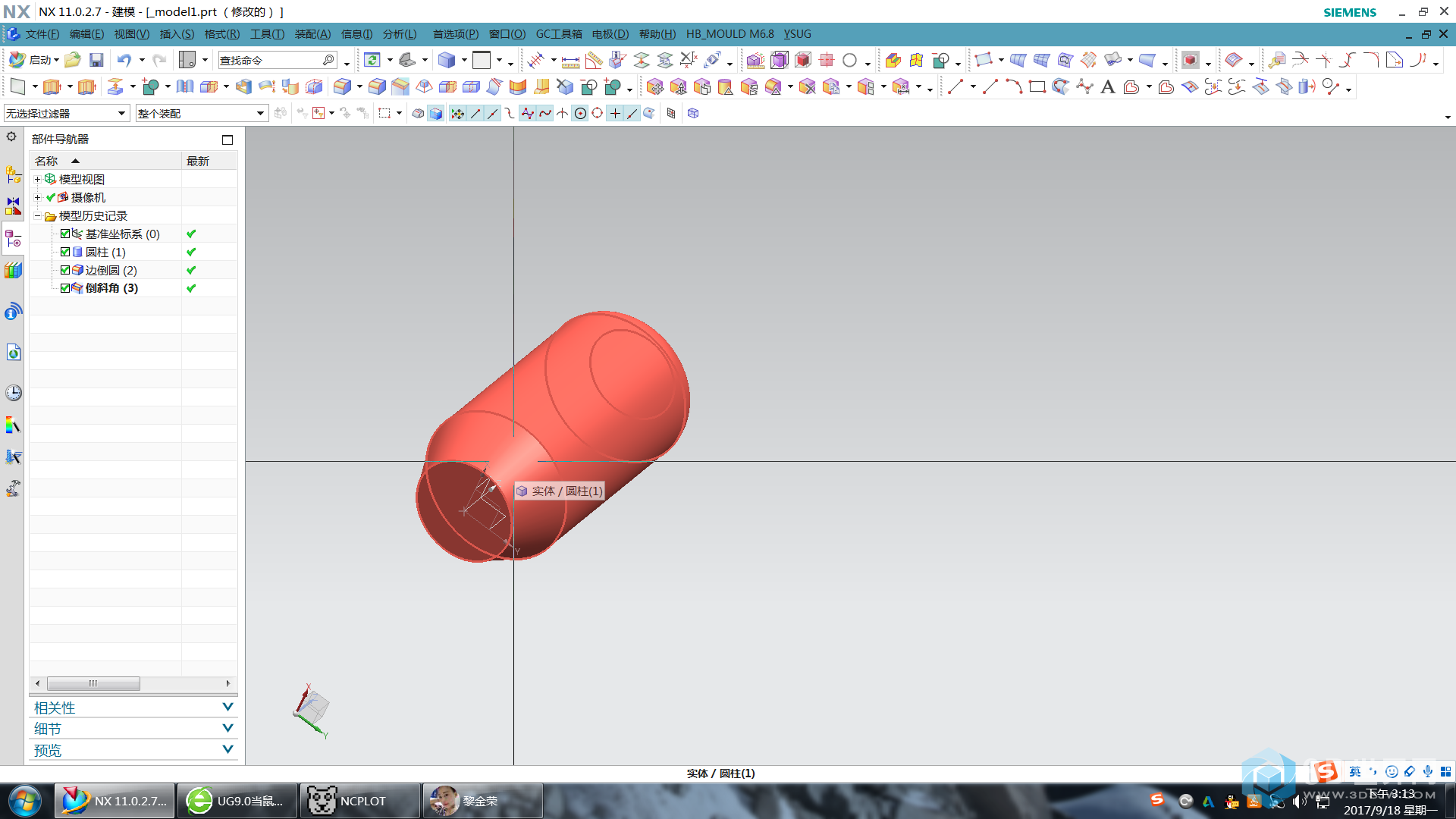Image resolution: width=1456 pixels, height=819 pixels.
Task: Toggle the Existing Point snap option
Action: (x=615, y=114)
